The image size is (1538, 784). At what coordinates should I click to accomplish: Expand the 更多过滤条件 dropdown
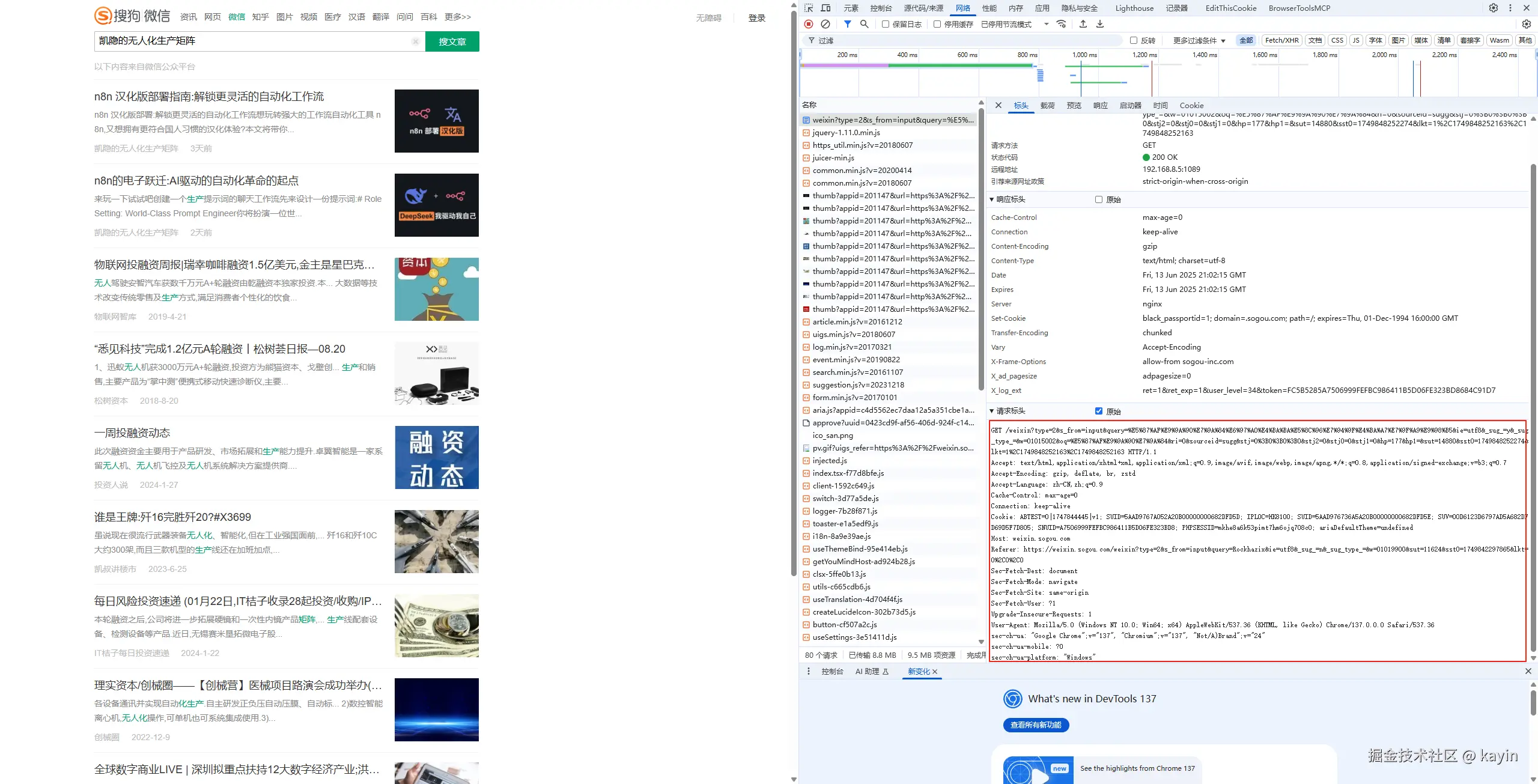[x=1199, y=40]
